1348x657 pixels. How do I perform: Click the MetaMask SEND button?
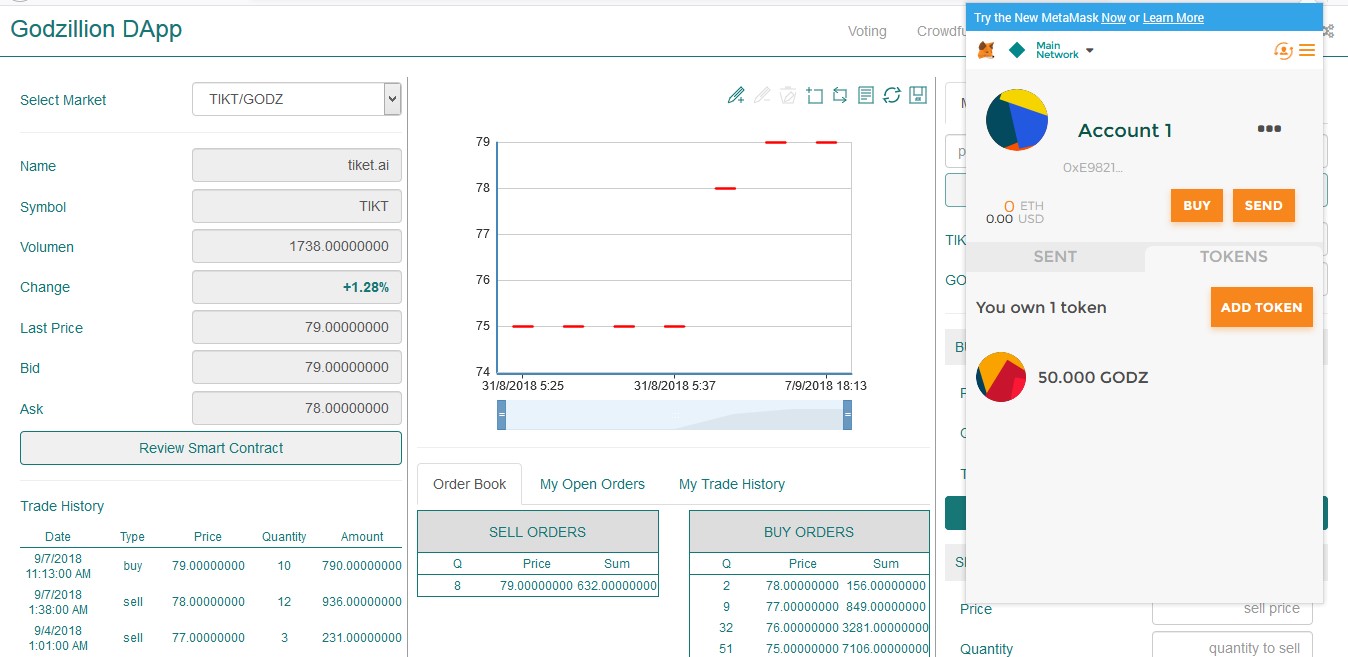click(1263, 205)
